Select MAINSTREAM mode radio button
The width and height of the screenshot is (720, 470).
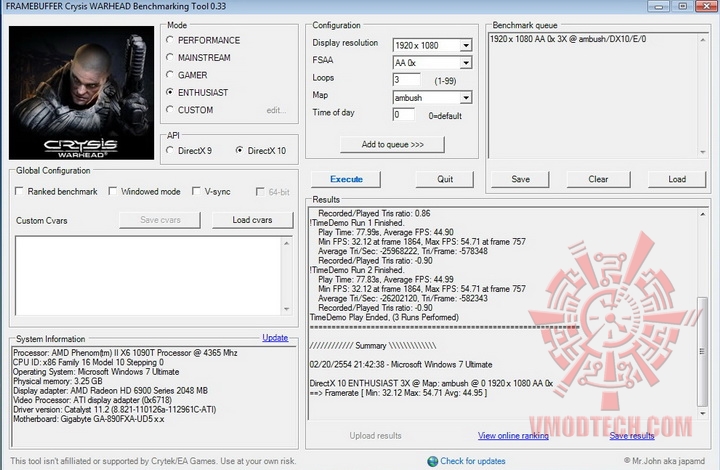pos(170,57)
